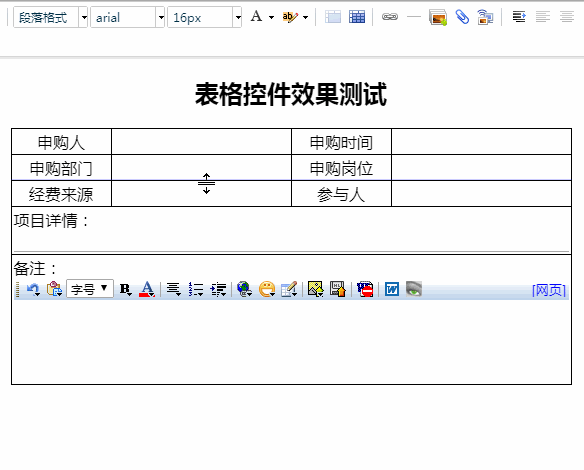This screenshot has width=584, height=470.
Task: Toggle the indent paragraph icon
Action: pyautogui.click(x=519, y=17)
